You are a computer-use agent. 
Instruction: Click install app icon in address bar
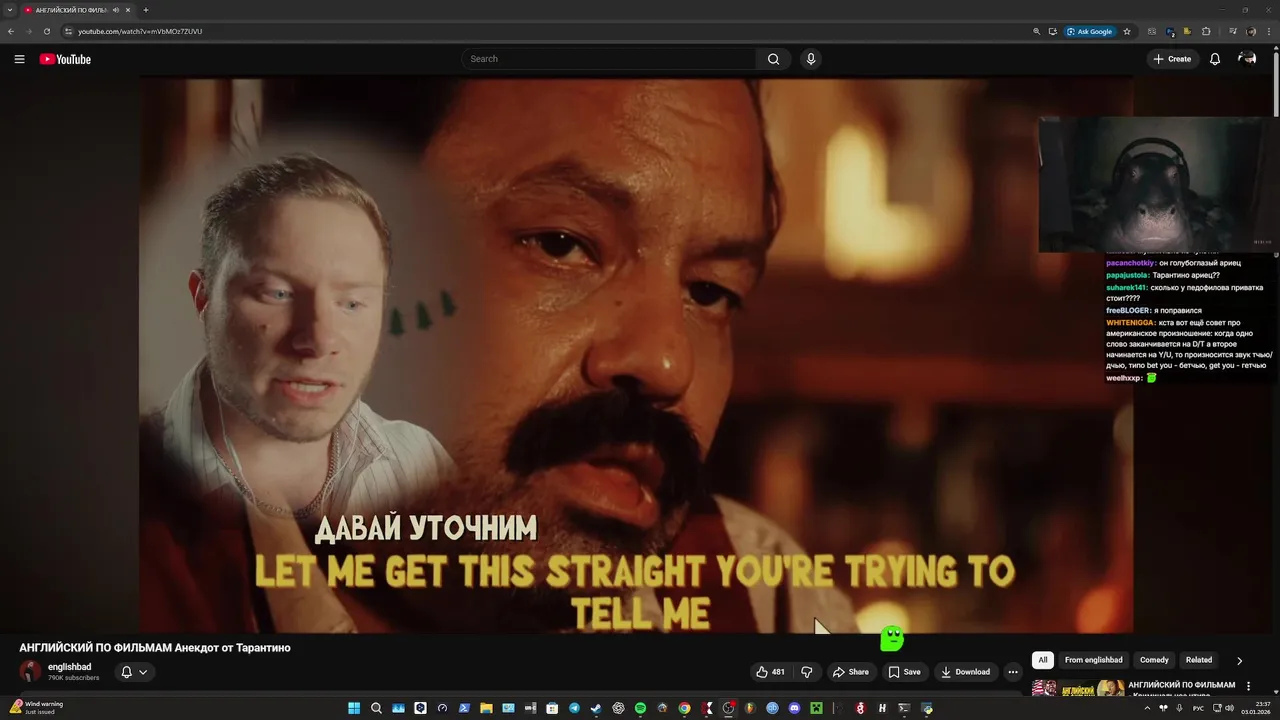pyautogui.click(x=1053, y=31)
